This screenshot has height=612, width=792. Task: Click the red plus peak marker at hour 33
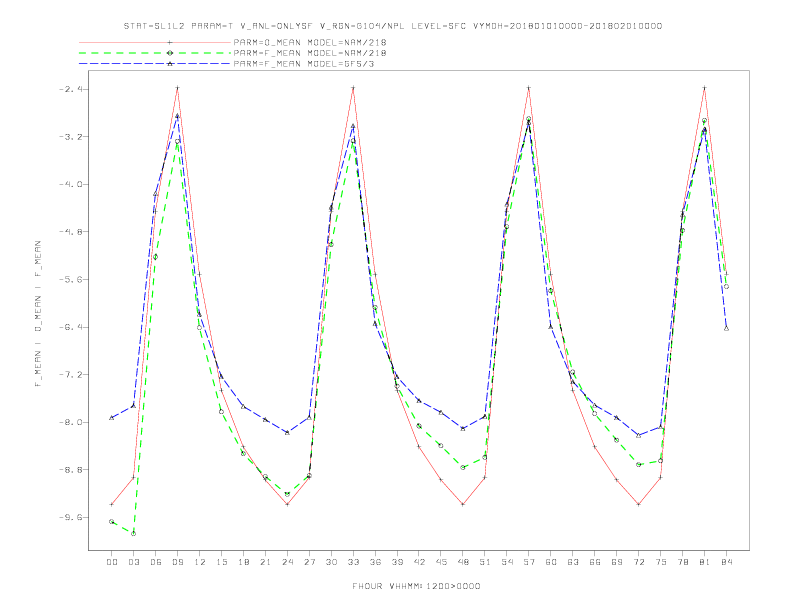[353, 88]
